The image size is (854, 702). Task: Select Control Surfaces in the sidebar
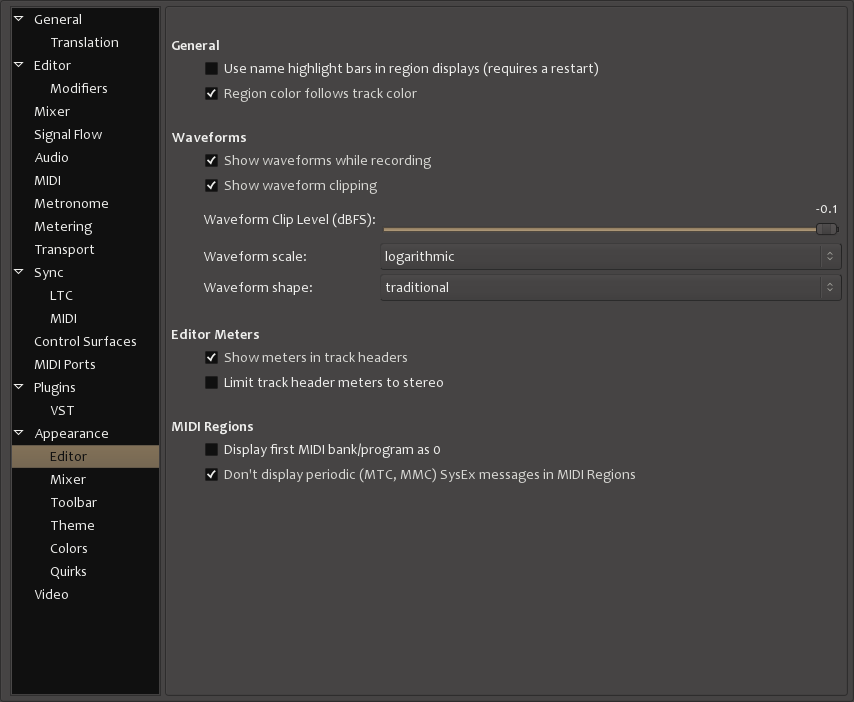(85, 341)
